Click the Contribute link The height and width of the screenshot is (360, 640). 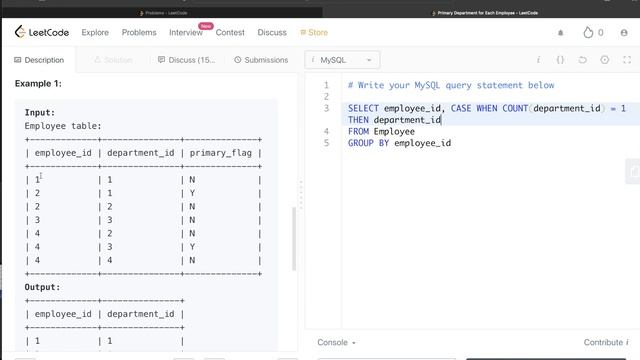[606, 342]
